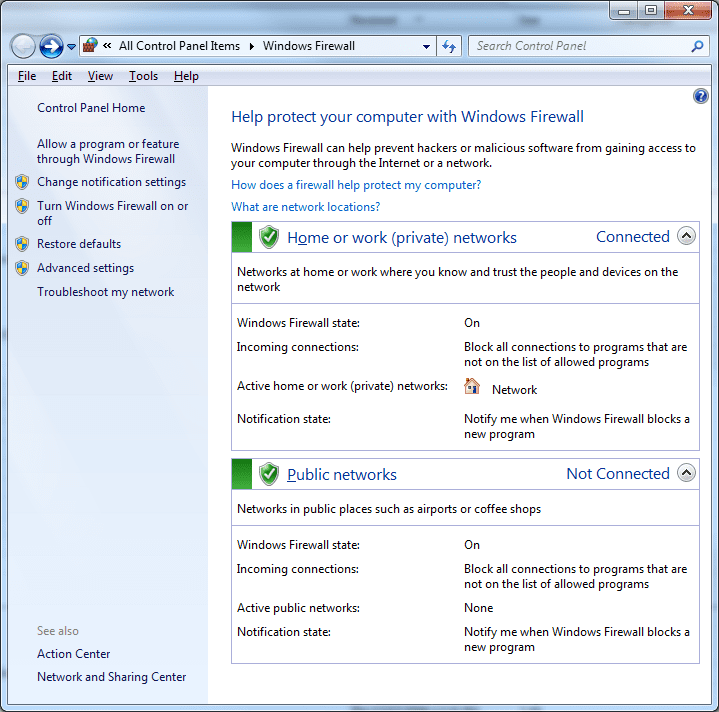Click the house icon beside Network
This screenshot has width=719, height=712.
tap(472, 386)
